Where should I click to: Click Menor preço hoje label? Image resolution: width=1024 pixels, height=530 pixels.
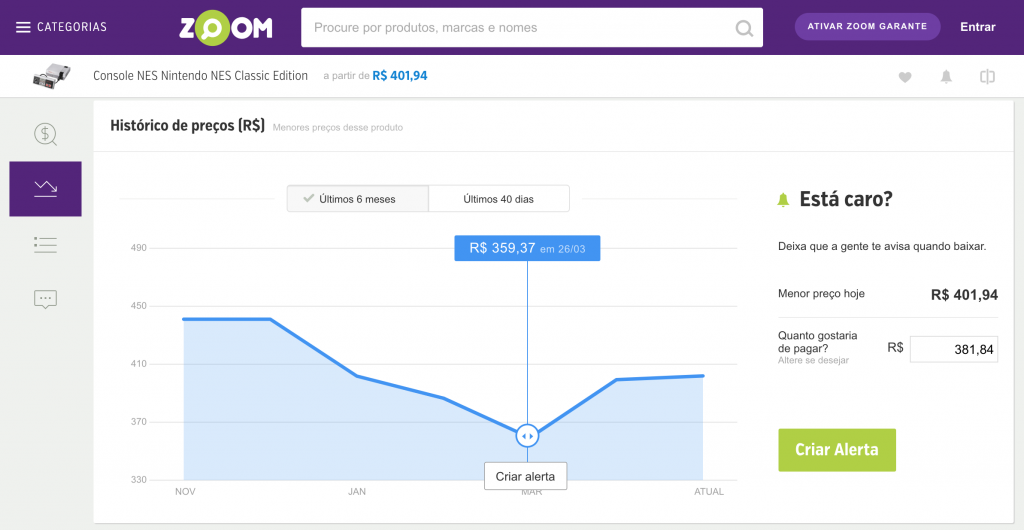(821, 294)
